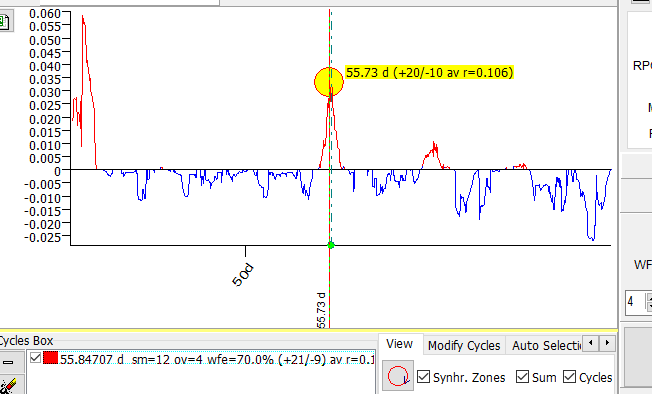The image size is (652, 394).
Task: Click the vertical 55.73 d cursor label
Action: coord(321,310)
